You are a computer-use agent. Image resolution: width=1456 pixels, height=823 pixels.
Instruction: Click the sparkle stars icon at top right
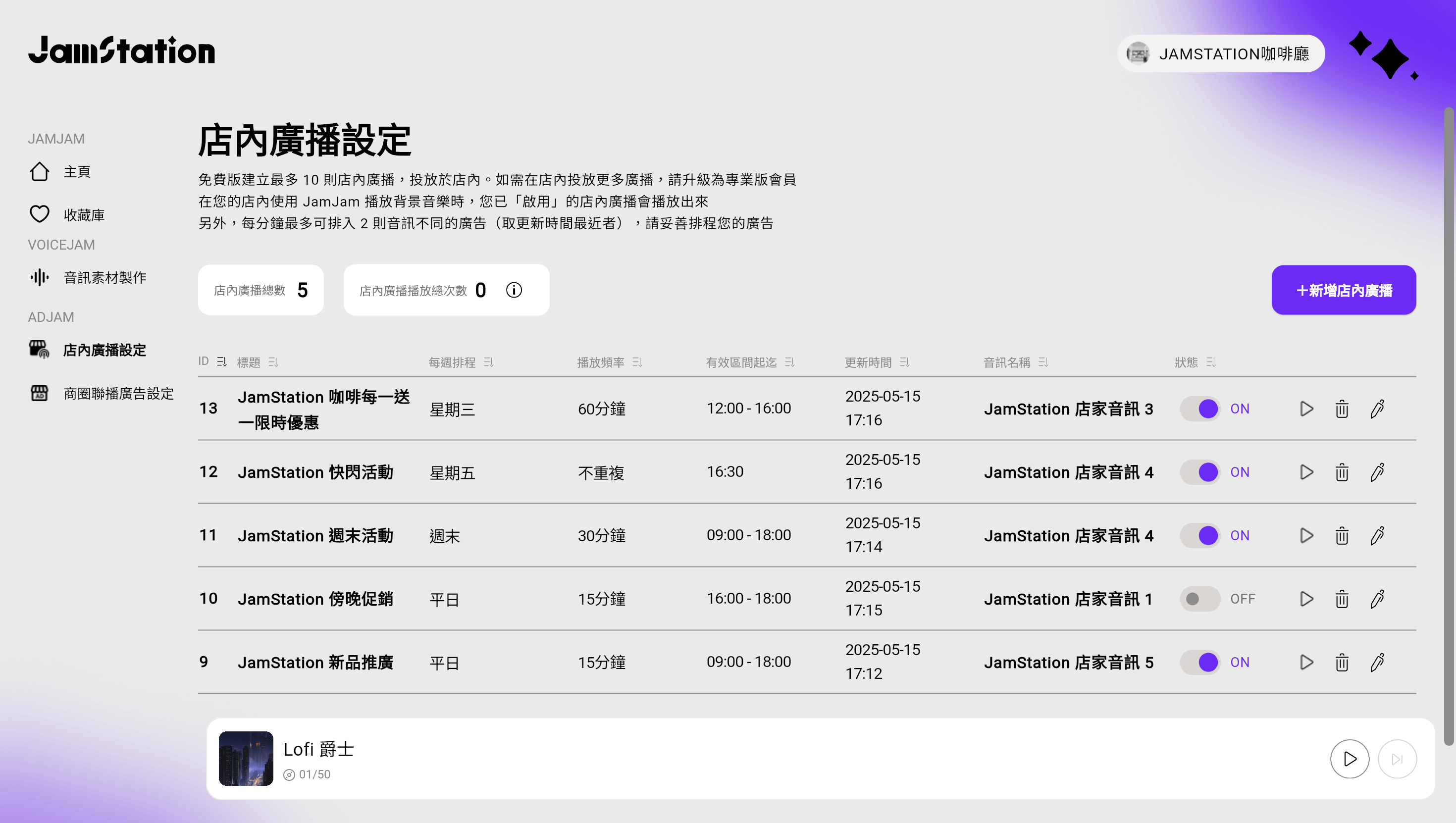[x=1384, y=55]
